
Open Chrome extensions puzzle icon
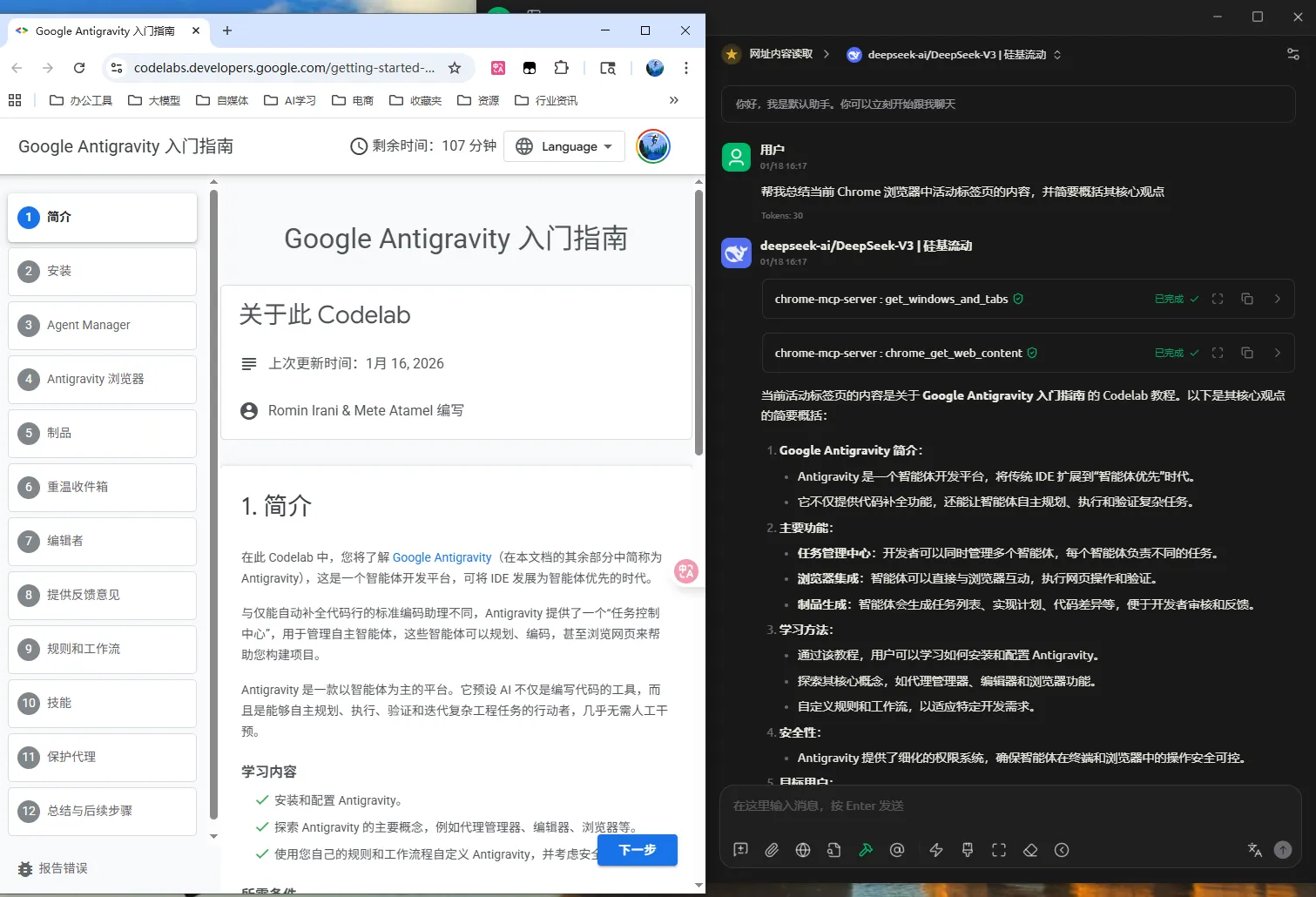click(x=561, y=68)
